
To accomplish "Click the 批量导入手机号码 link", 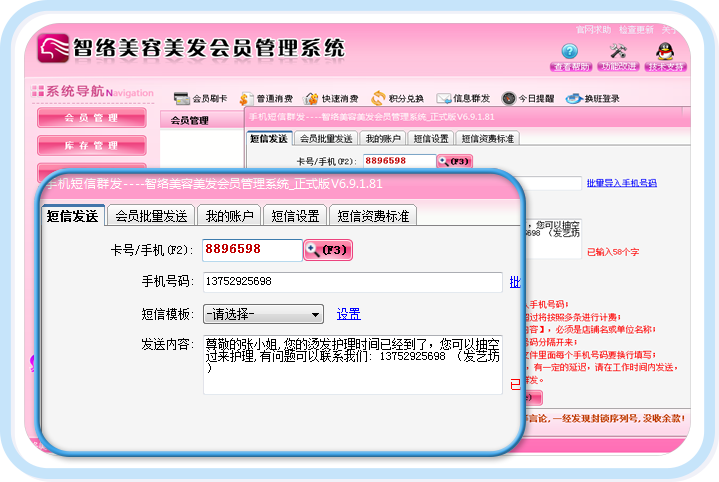I will pos(622,183).
